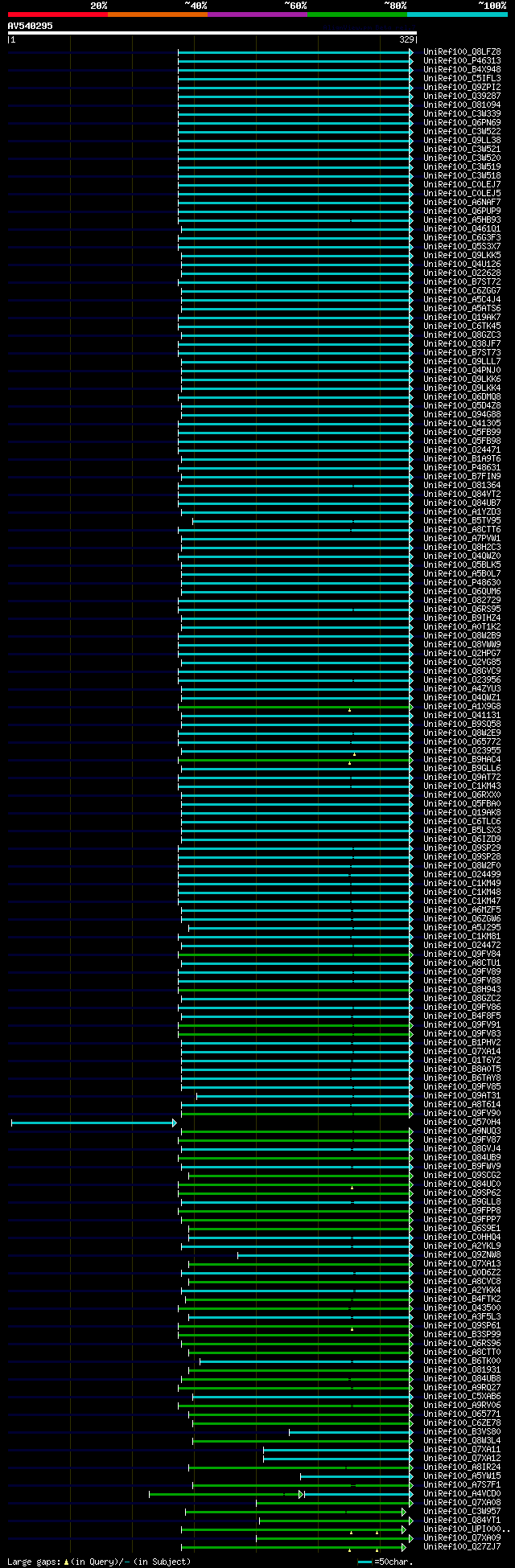515x1568 pixels.
Task: Click the Large gaps legend text
Action: (99, 1561)
